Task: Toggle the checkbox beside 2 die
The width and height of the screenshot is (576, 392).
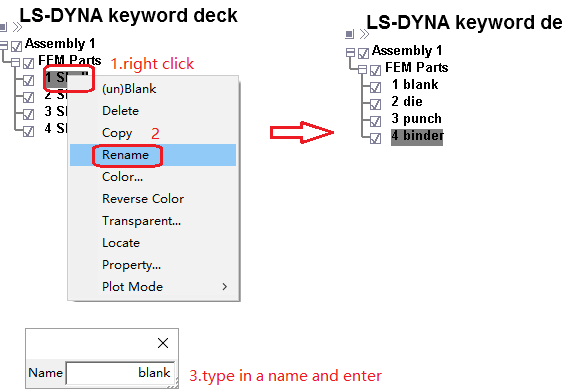Action: click(x=375, y=104)
